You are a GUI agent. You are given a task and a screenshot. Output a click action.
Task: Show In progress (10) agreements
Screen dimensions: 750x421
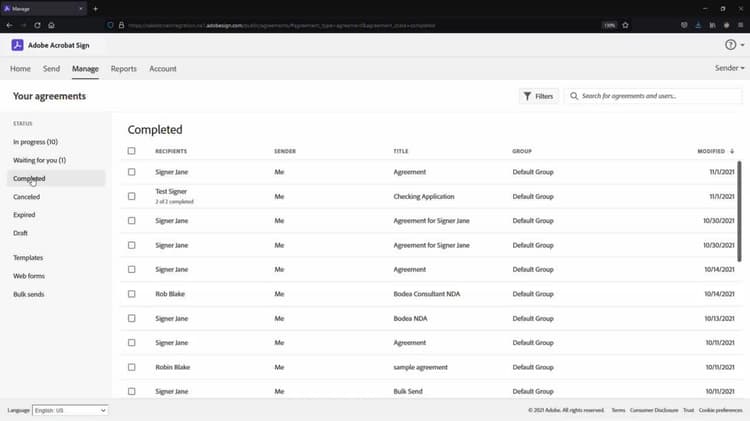(x=35, y=142)
